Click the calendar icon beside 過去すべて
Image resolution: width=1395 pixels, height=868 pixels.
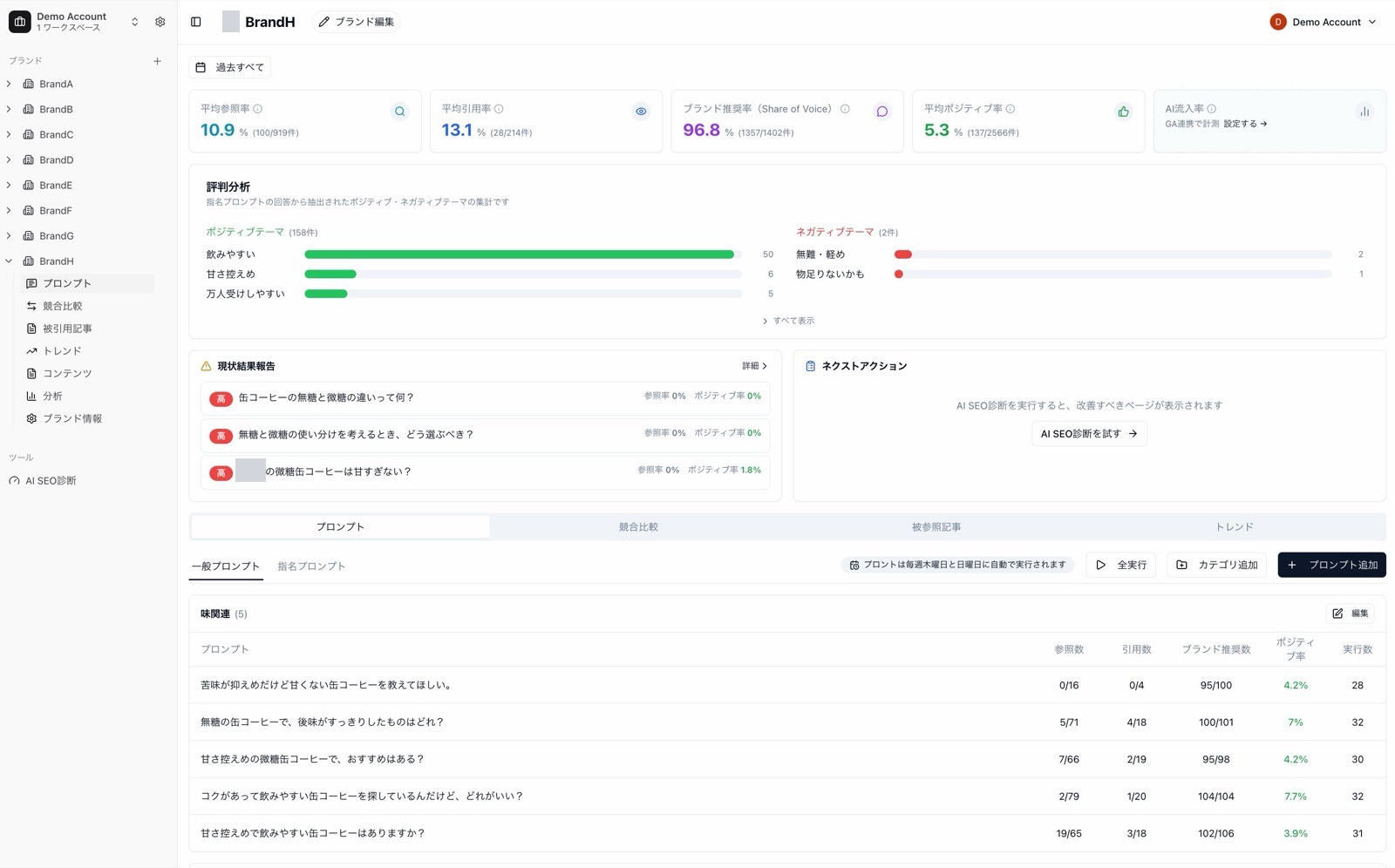pos(201,67)
